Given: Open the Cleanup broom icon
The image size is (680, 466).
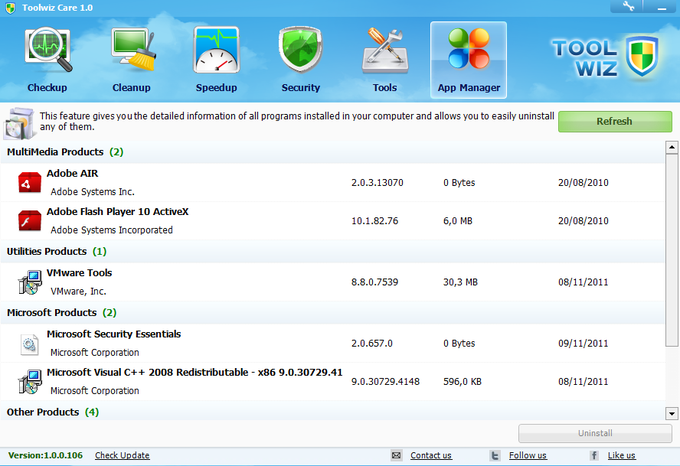Looking at the screenshot, I should 132,50.
